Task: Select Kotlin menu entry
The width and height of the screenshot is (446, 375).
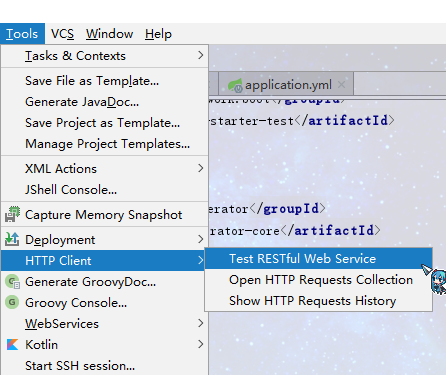Action: pyautogui.click(x=105, y=345)
